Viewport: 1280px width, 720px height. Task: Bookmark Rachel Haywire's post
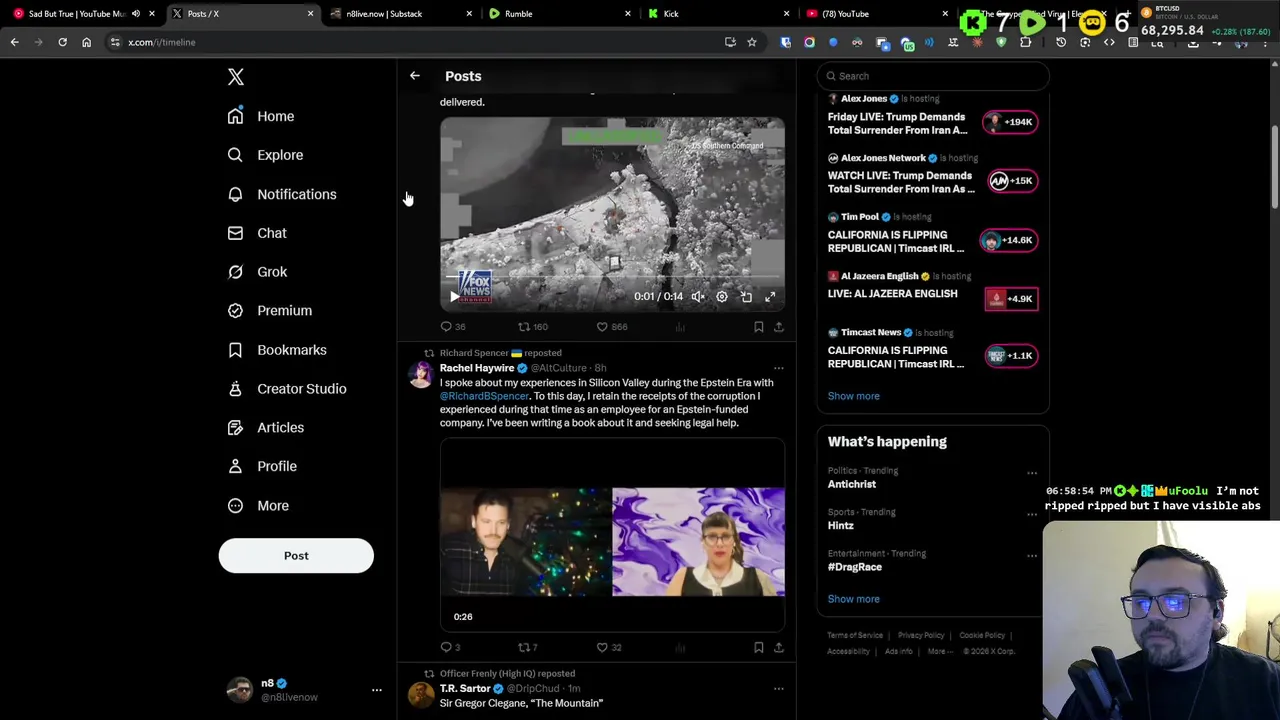pos(758,648)
